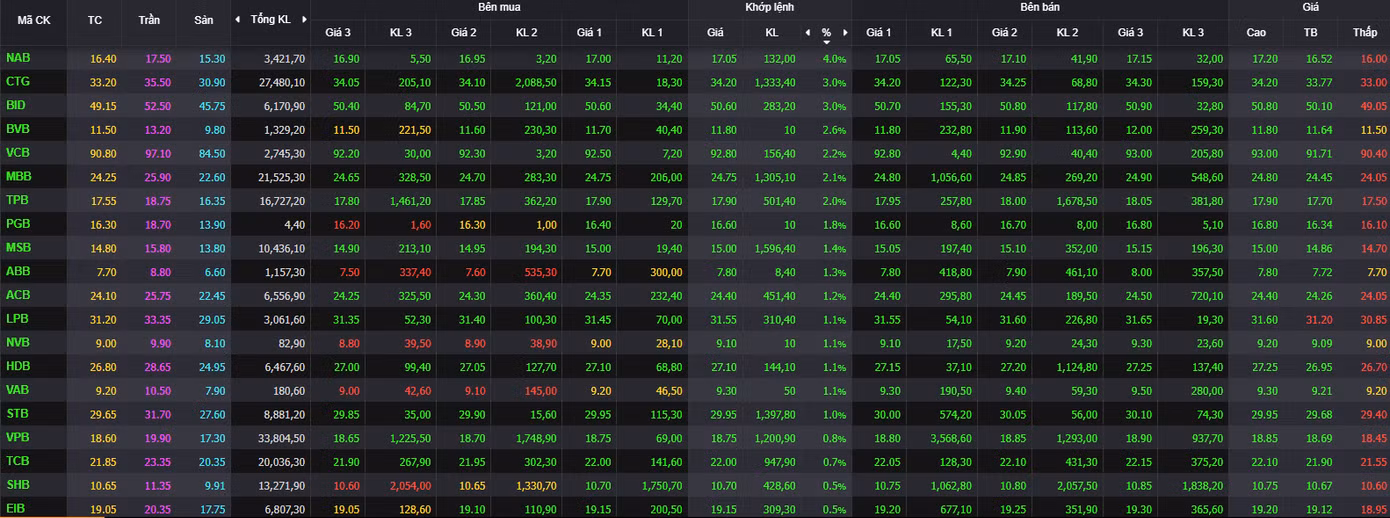Sort by TC reference price header

pos(95,20)
